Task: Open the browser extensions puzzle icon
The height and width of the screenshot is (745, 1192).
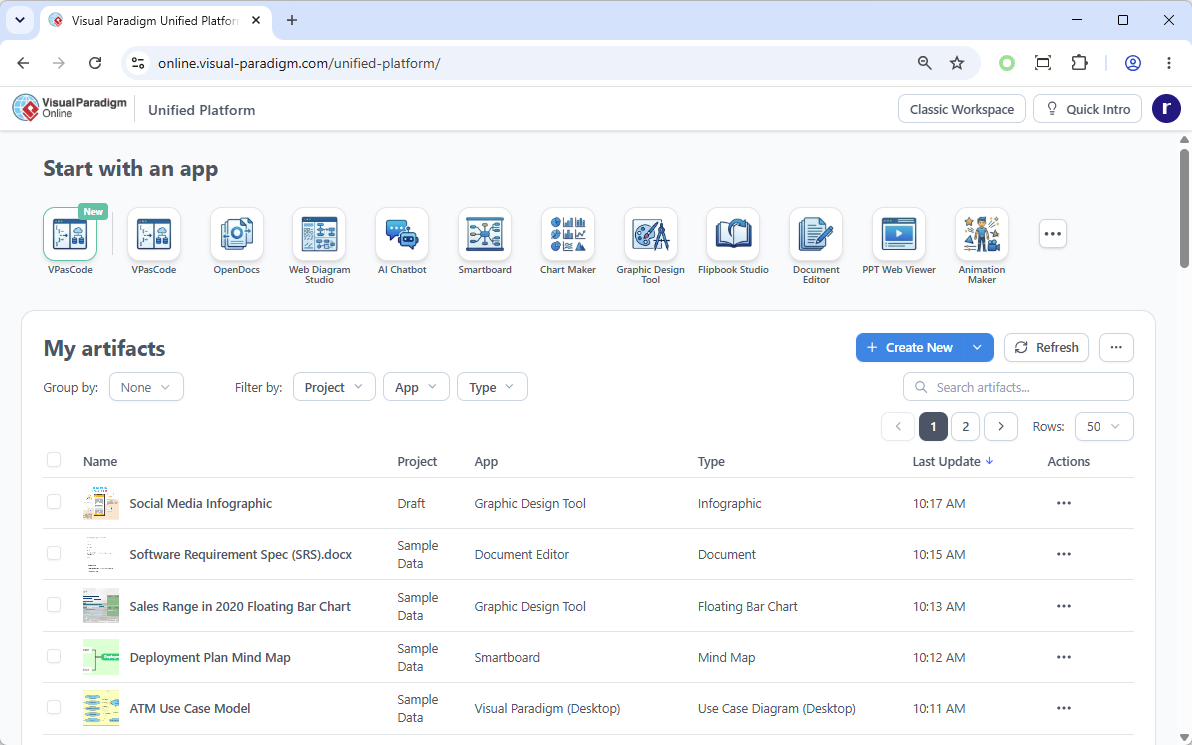Action: point(1079,63)
